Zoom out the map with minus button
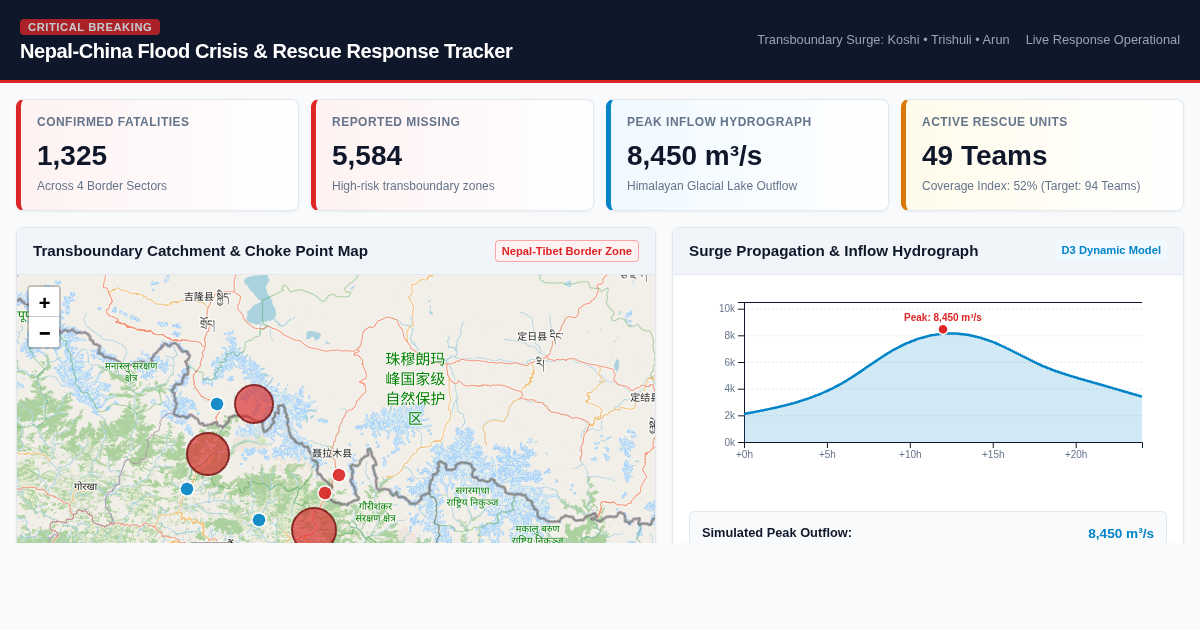1200x630 pixels. pyautogui.click(x=44, y=332)
